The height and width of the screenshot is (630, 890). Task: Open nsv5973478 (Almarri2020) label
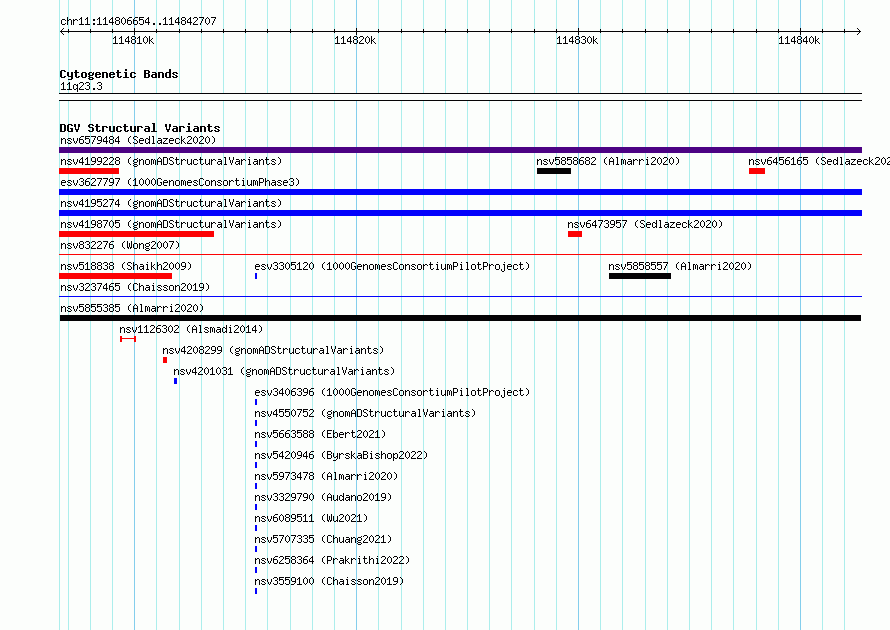[326, 476]
